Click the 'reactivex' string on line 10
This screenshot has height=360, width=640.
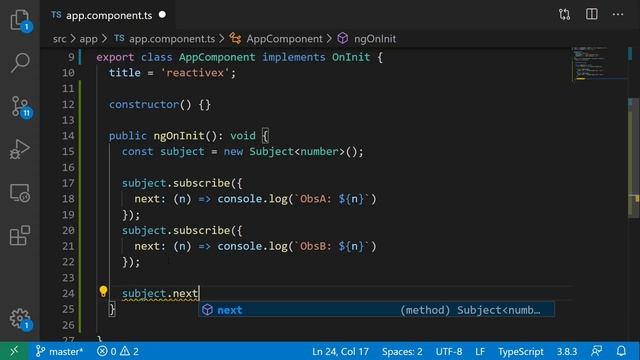click(x=195, y=73)
